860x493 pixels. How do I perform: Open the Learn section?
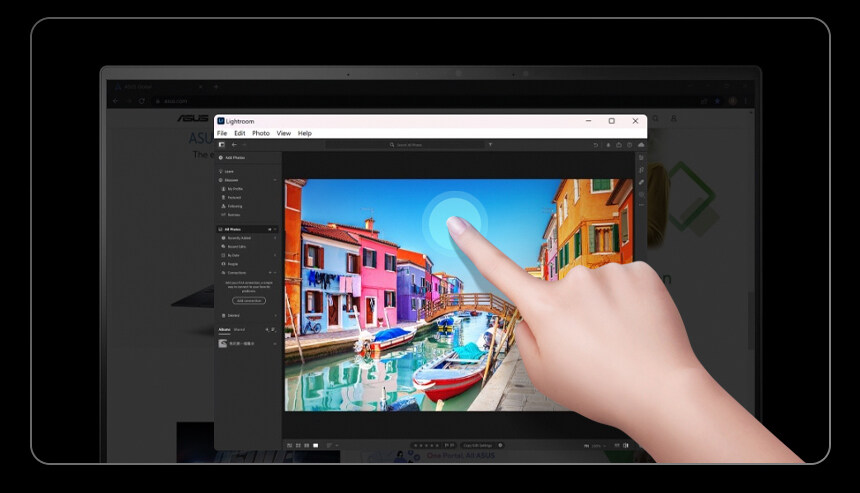click(x=227, y=172)
